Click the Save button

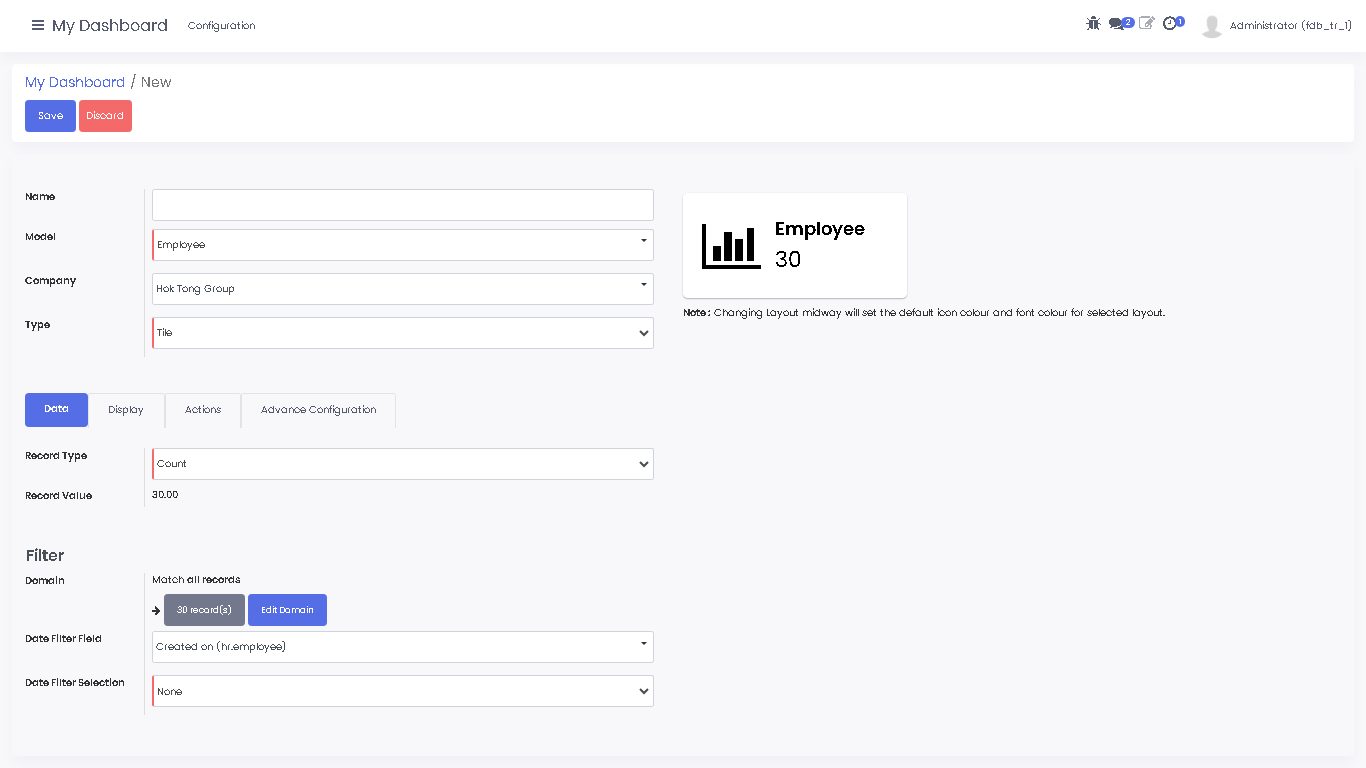(50, 116)
